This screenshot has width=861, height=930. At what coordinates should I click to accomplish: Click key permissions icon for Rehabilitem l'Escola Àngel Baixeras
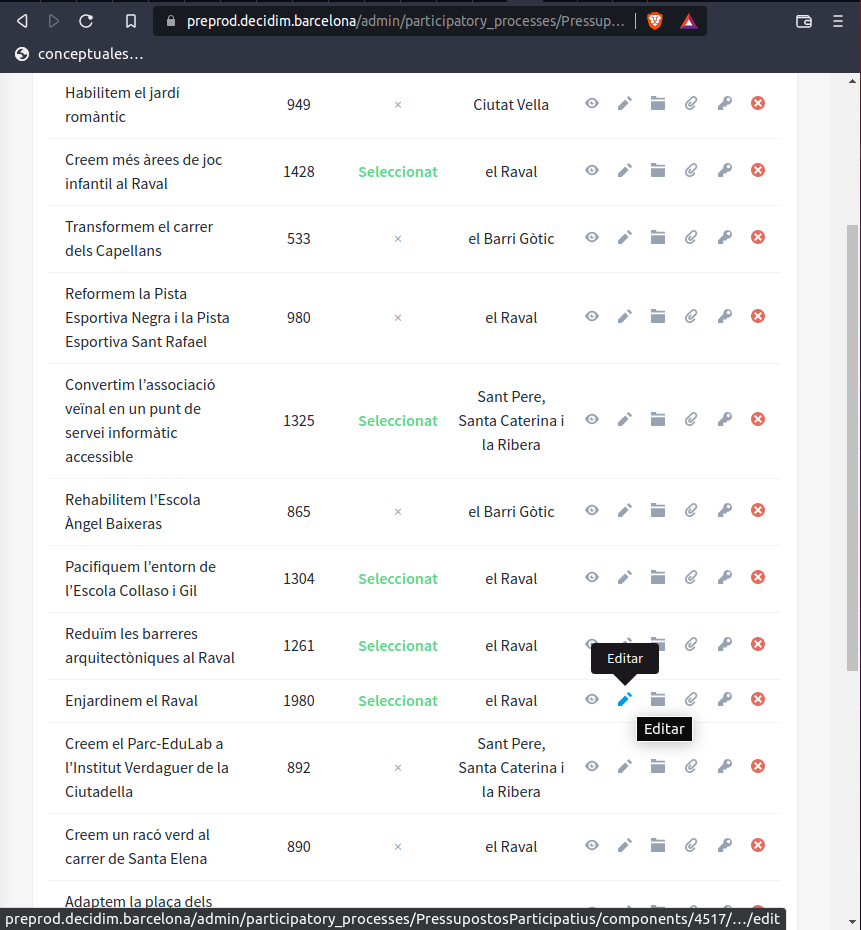pos(725,511)
